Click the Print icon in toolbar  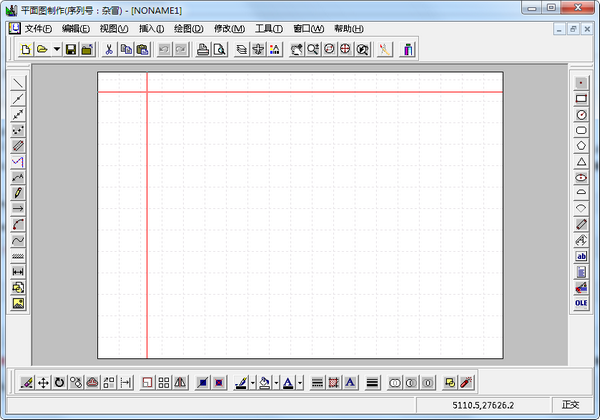202,49
